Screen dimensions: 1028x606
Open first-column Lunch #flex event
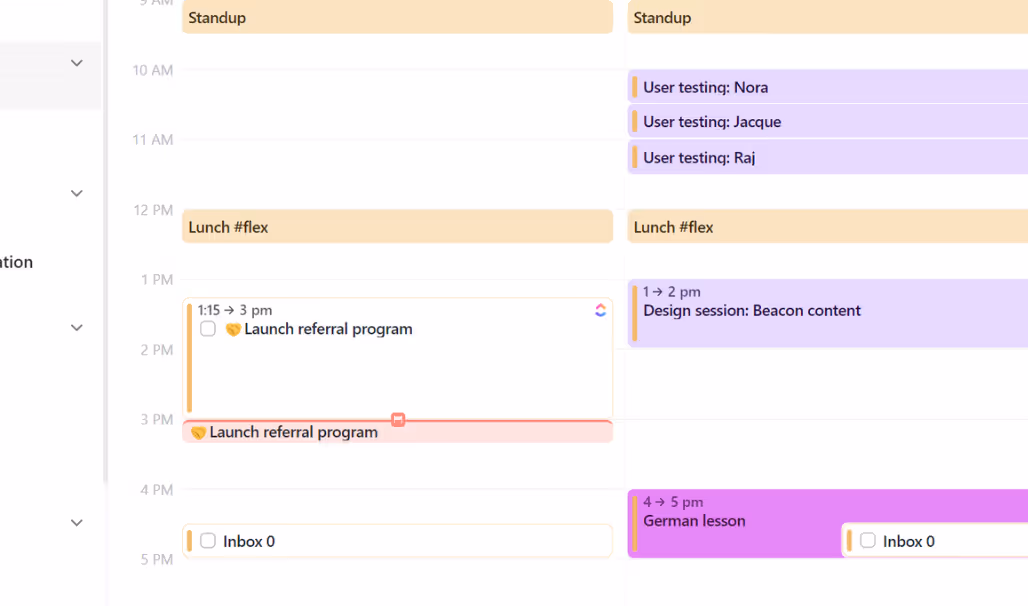[x=397, y=226]
